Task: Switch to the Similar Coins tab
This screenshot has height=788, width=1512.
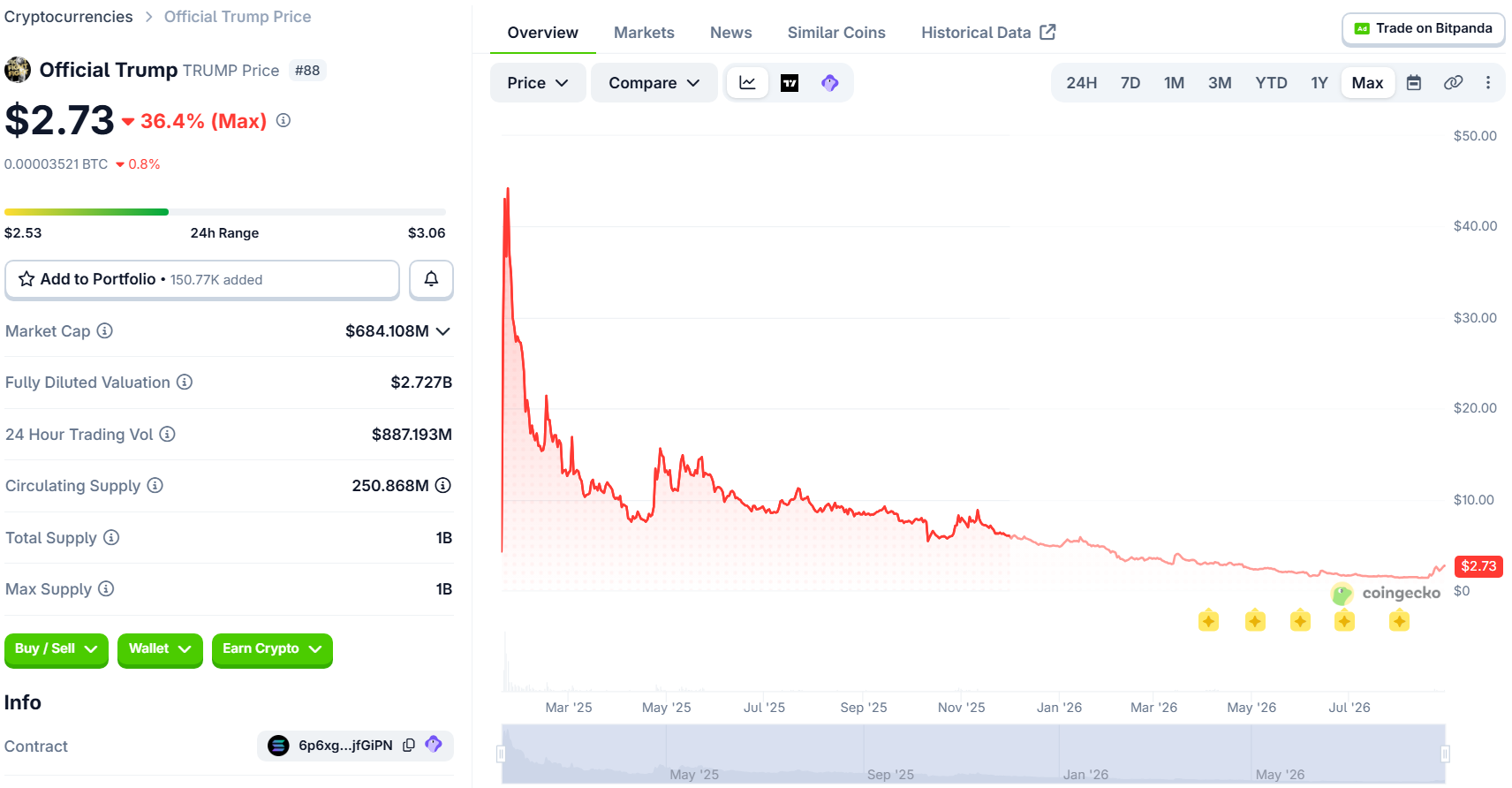Action: pos(836,33)
